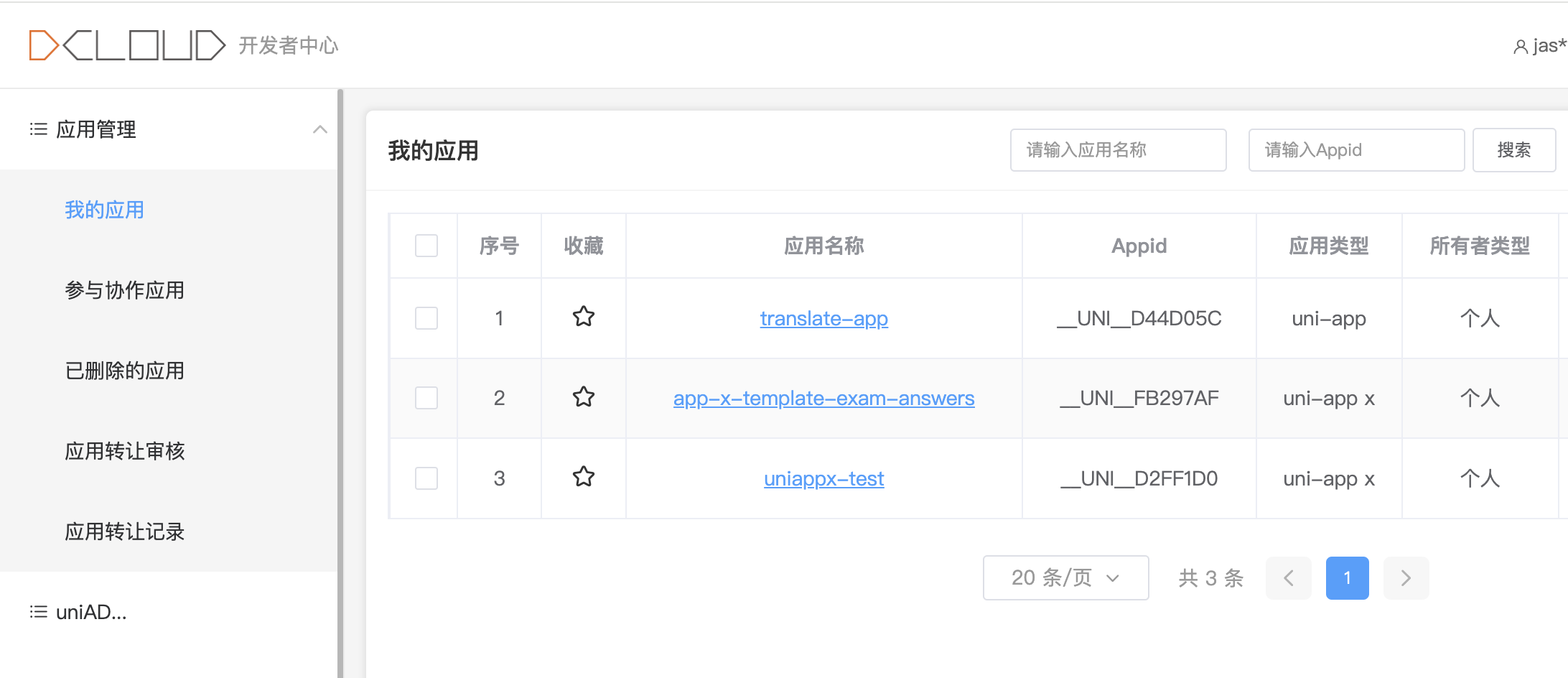
Task: Go to the next page arrow
Action: click(1406, 577)
